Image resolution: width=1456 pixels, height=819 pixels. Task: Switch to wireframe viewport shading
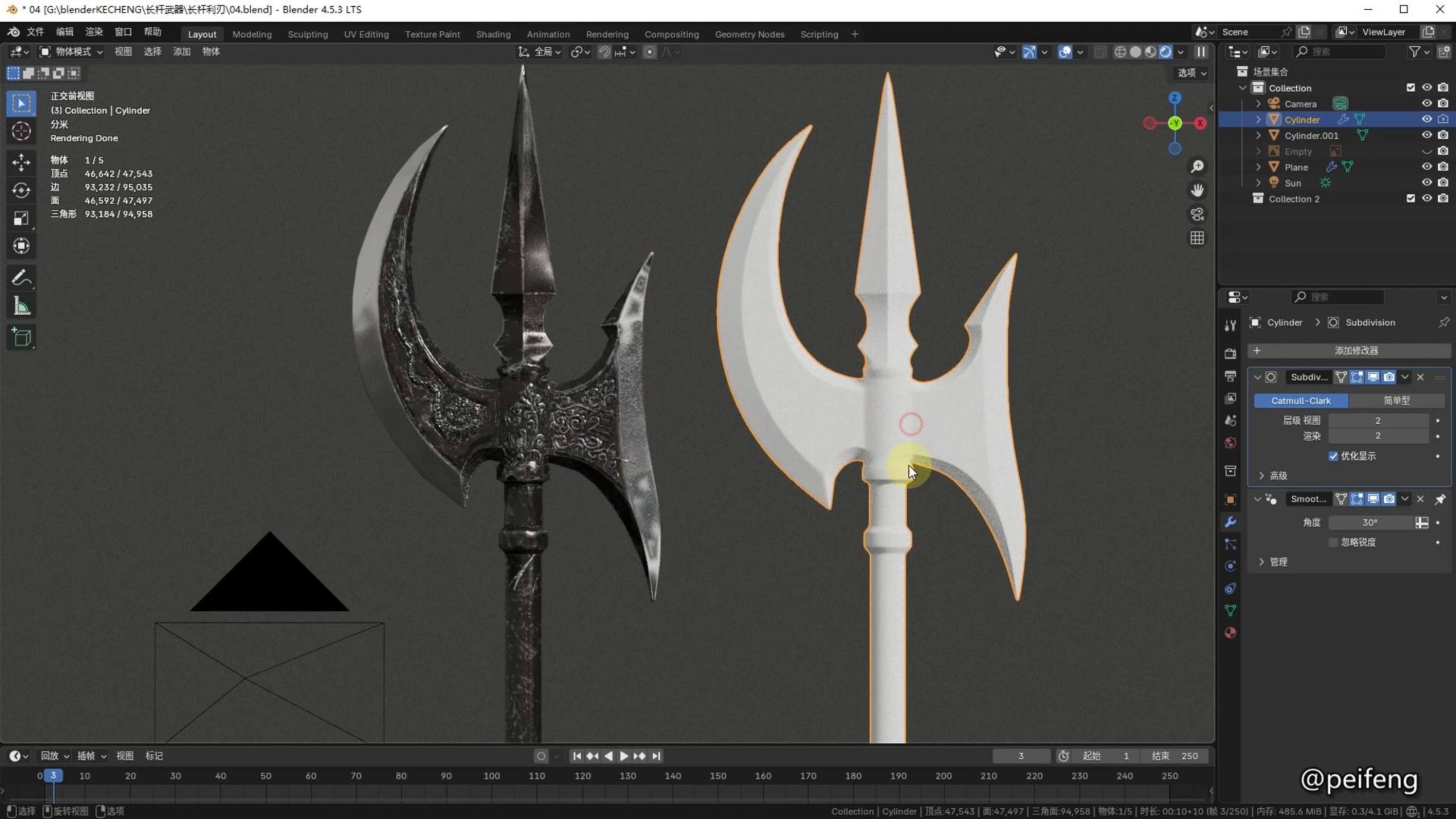click(1120, 52)
